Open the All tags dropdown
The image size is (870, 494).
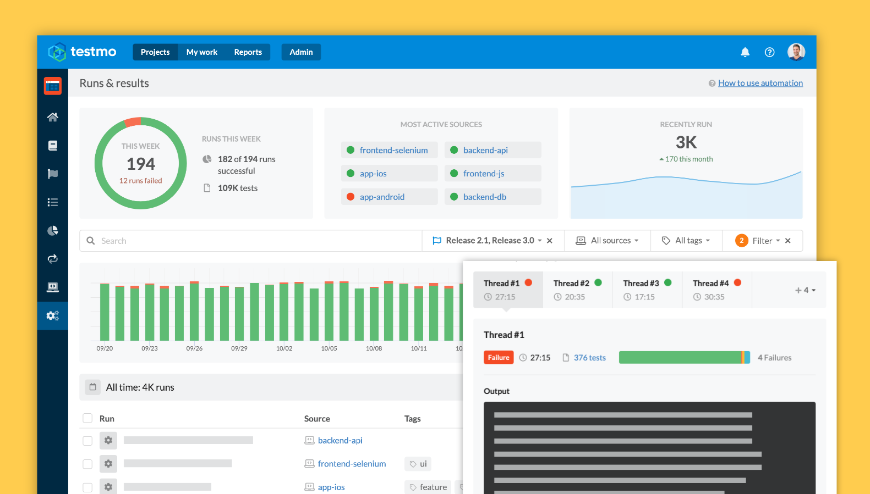coord(688,241)
